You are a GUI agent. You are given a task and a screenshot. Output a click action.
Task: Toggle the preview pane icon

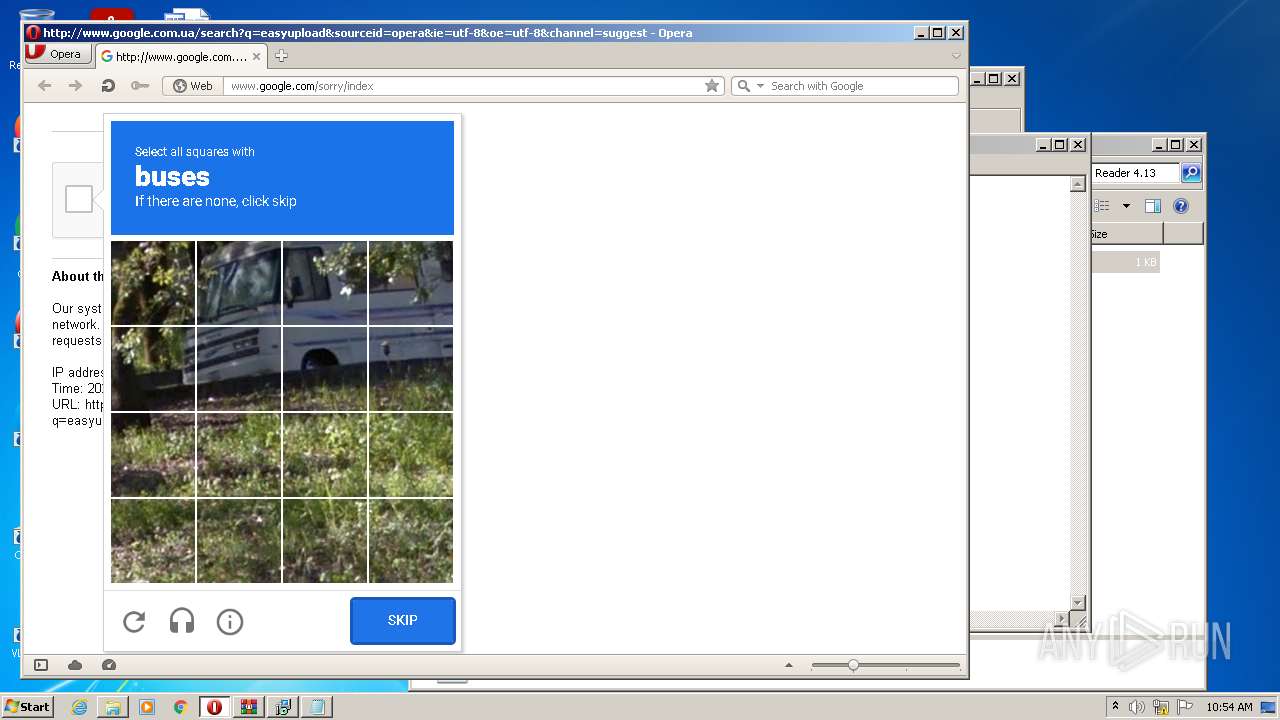[1153, 206]
